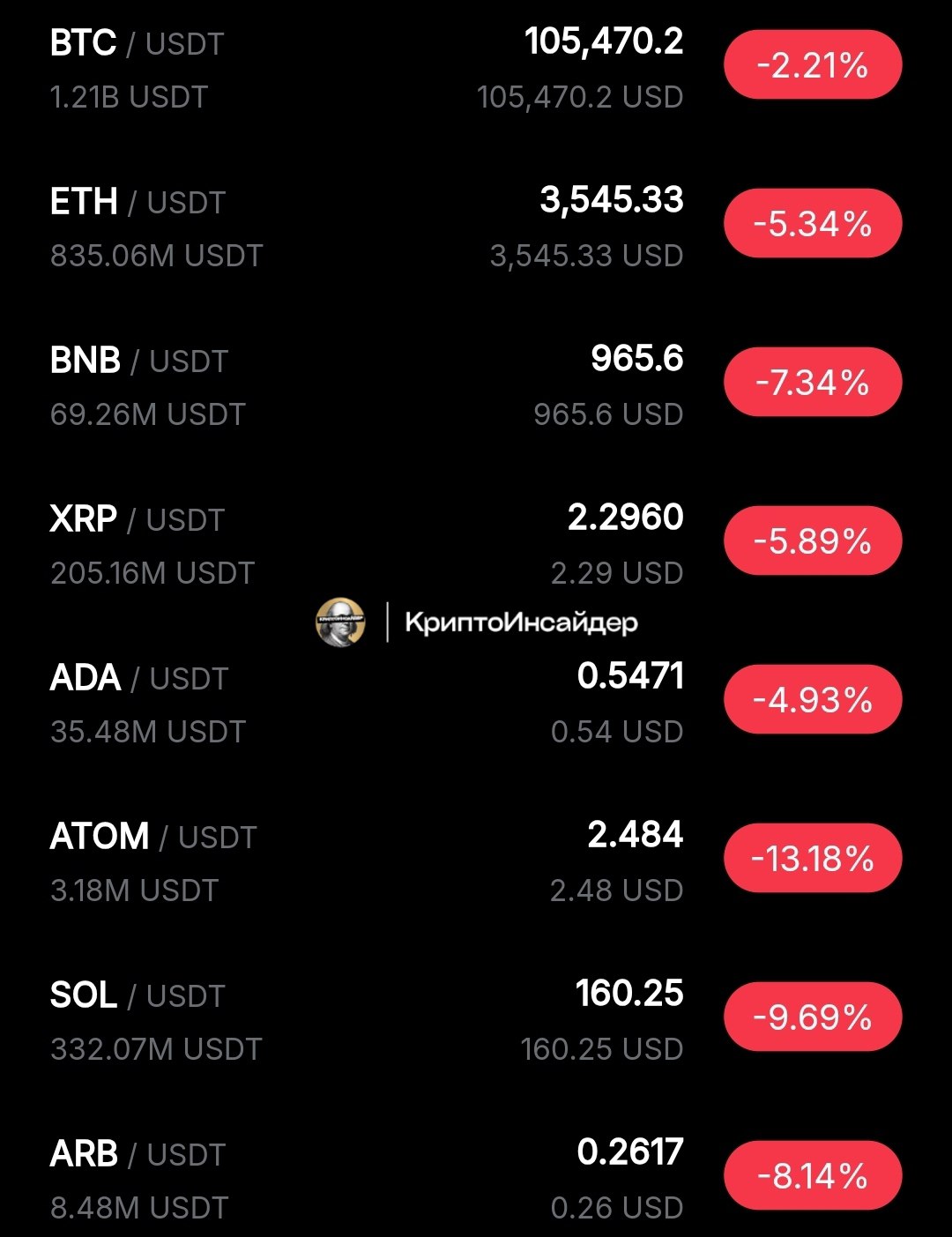Click the BTC price 105,470.2
The image size is (952, 1237).
(x=604, y=41)
